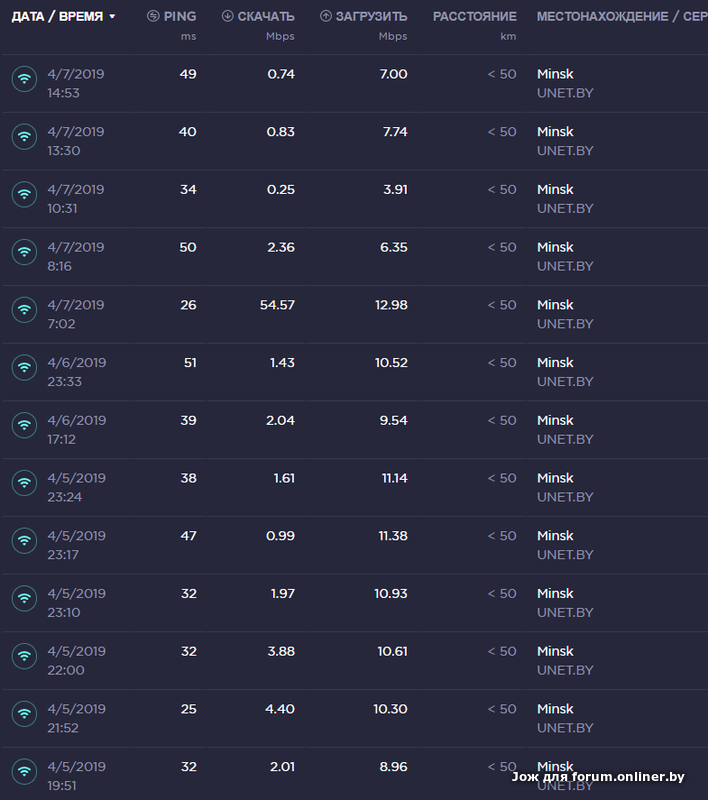The height and width of the screenshot is (800, 708).
Task: Click Wi-Fi icon for 4/5/2019 19:51 test
Action: 24,773
